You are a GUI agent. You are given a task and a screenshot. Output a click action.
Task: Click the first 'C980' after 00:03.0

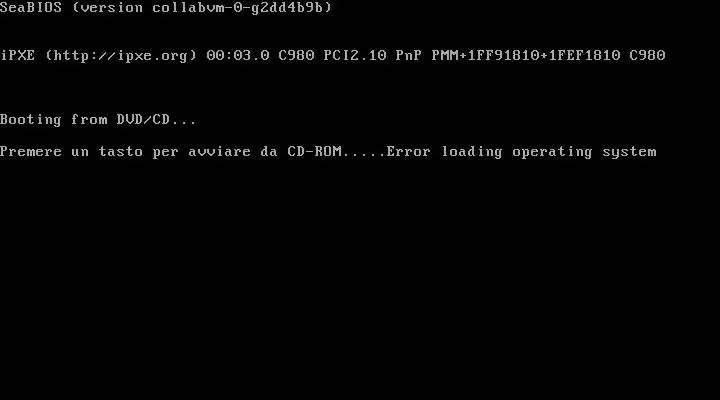pyautogui.click(x=296, y=55)
